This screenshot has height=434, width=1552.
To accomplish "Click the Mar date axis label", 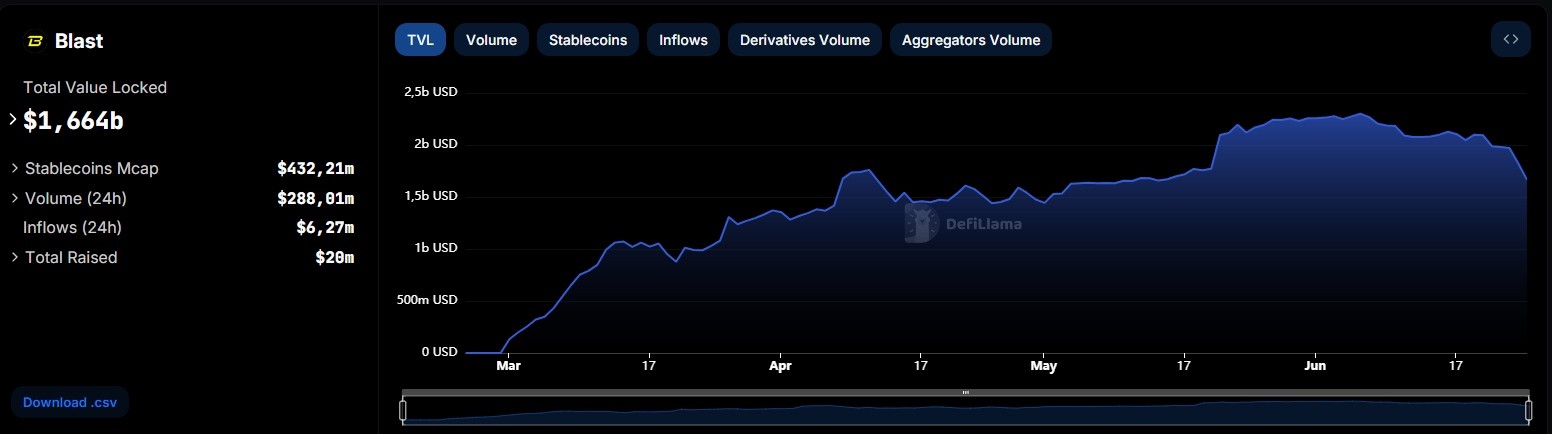I will [509, 367].
